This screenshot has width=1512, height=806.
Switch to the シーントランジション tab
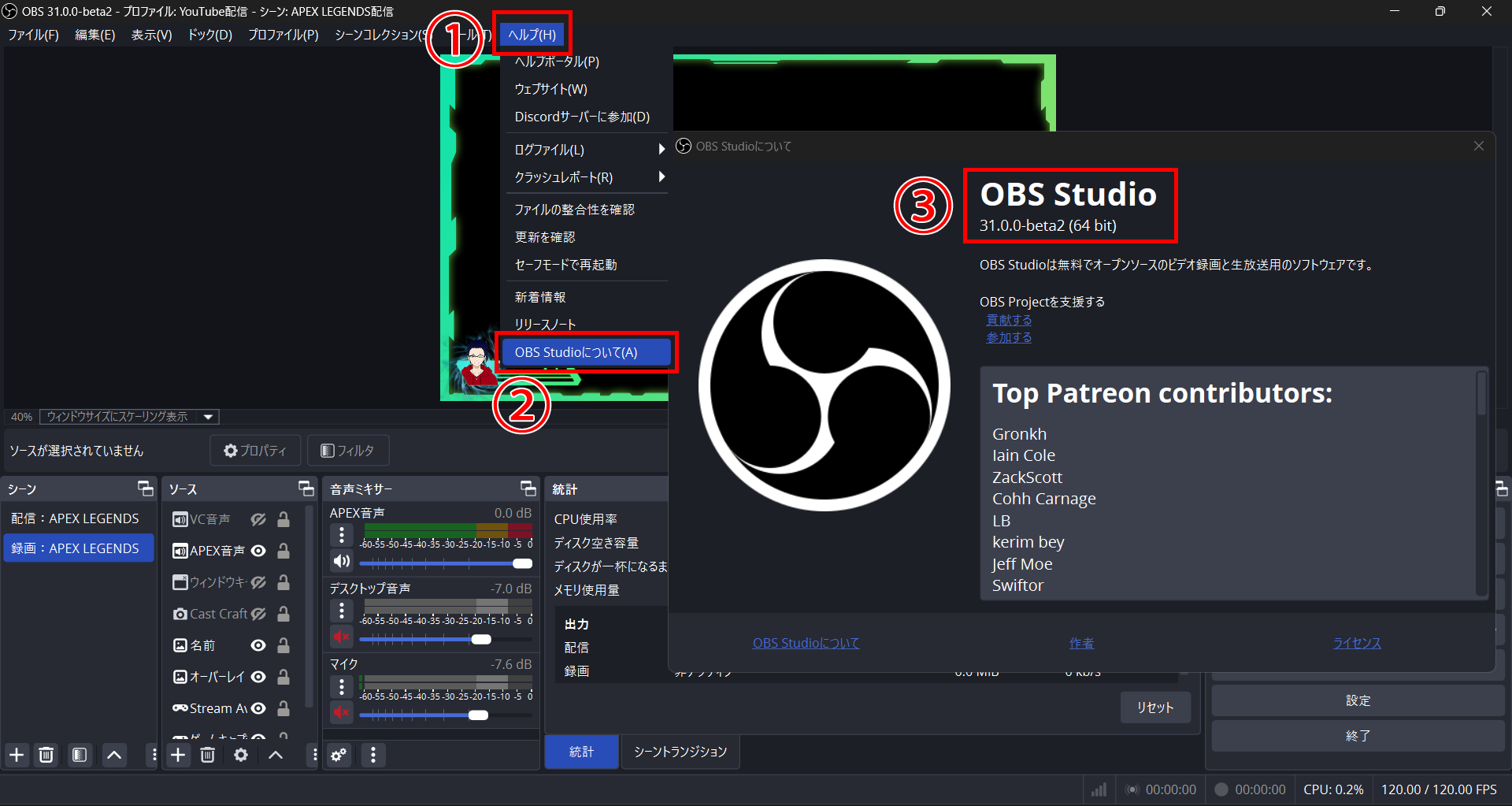[x=680, y=752]
